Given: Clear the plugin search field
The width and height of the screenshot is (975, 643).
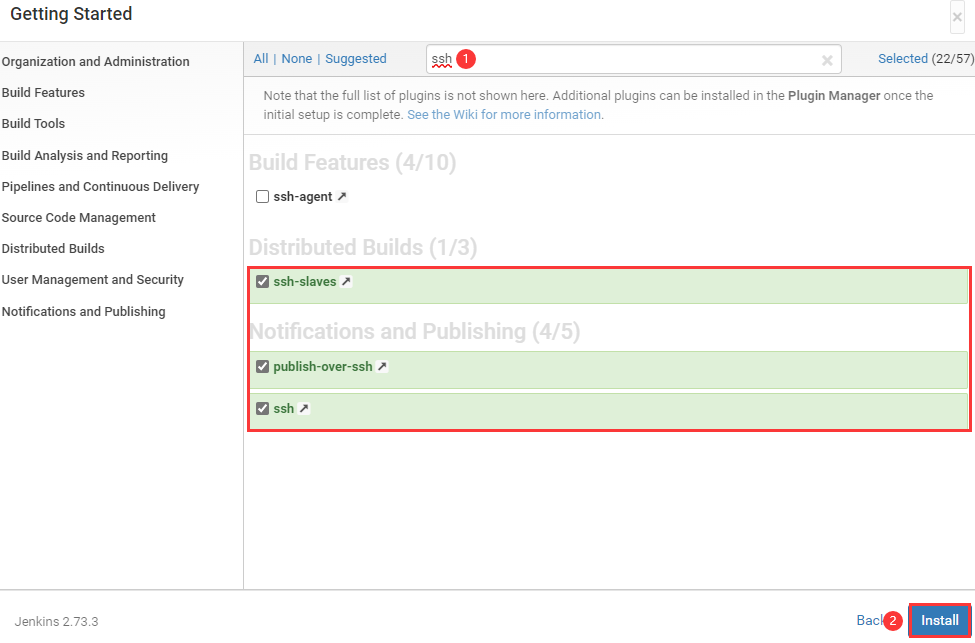Looking at the screenshot, I should pyautogui.click(x=827, y=60).
